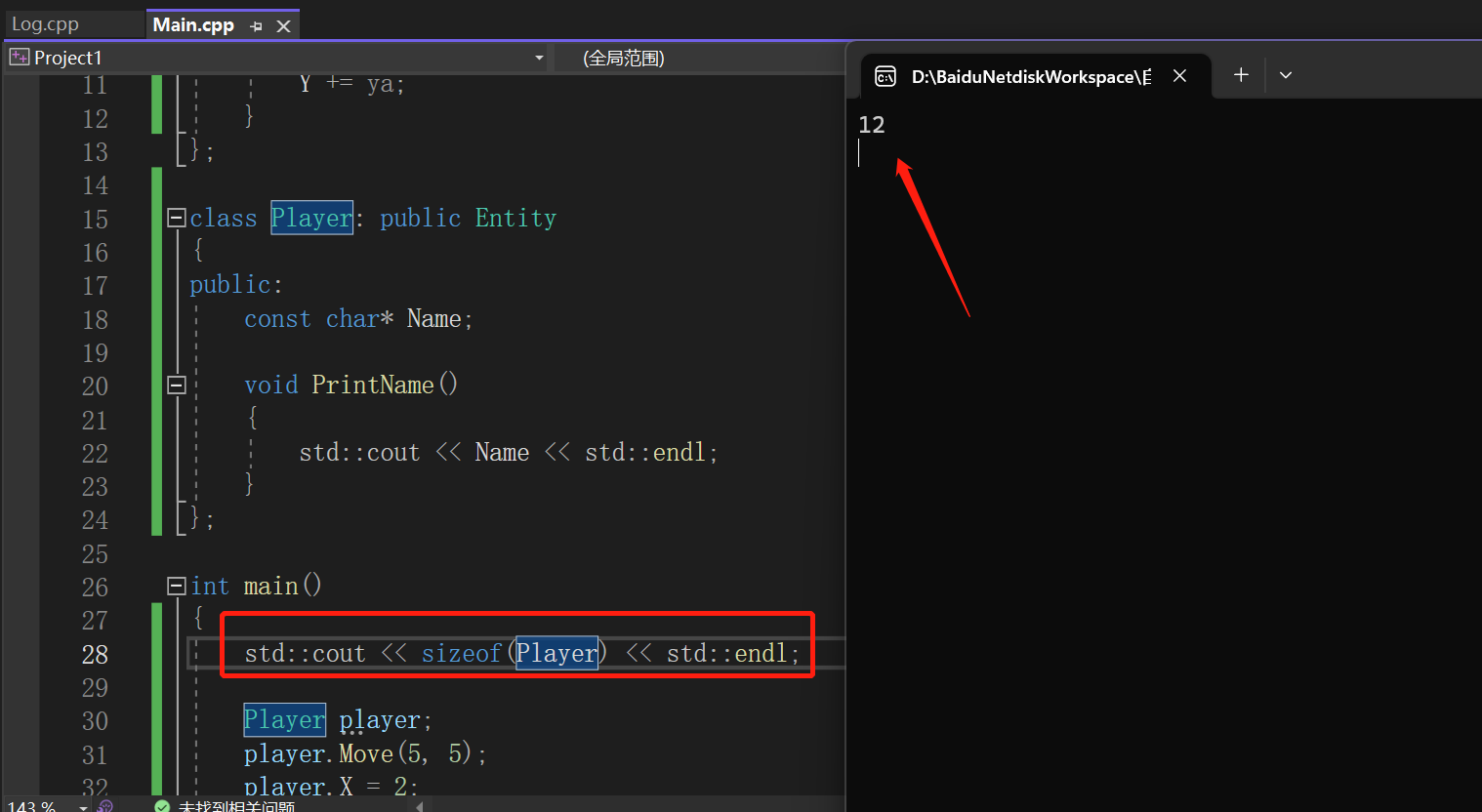Click the void keyword on line 20

(x=271, y=385)
